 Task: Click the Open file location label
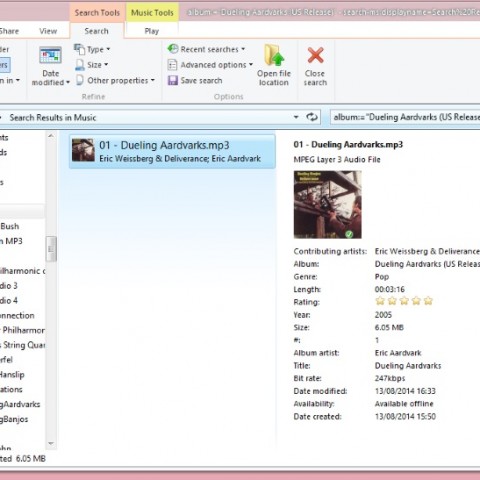[x=274, y=78]
